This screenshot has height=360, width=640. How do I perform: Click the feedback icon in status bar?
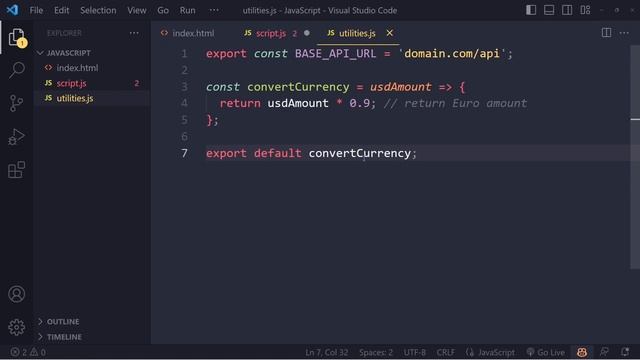coord(604,352)
